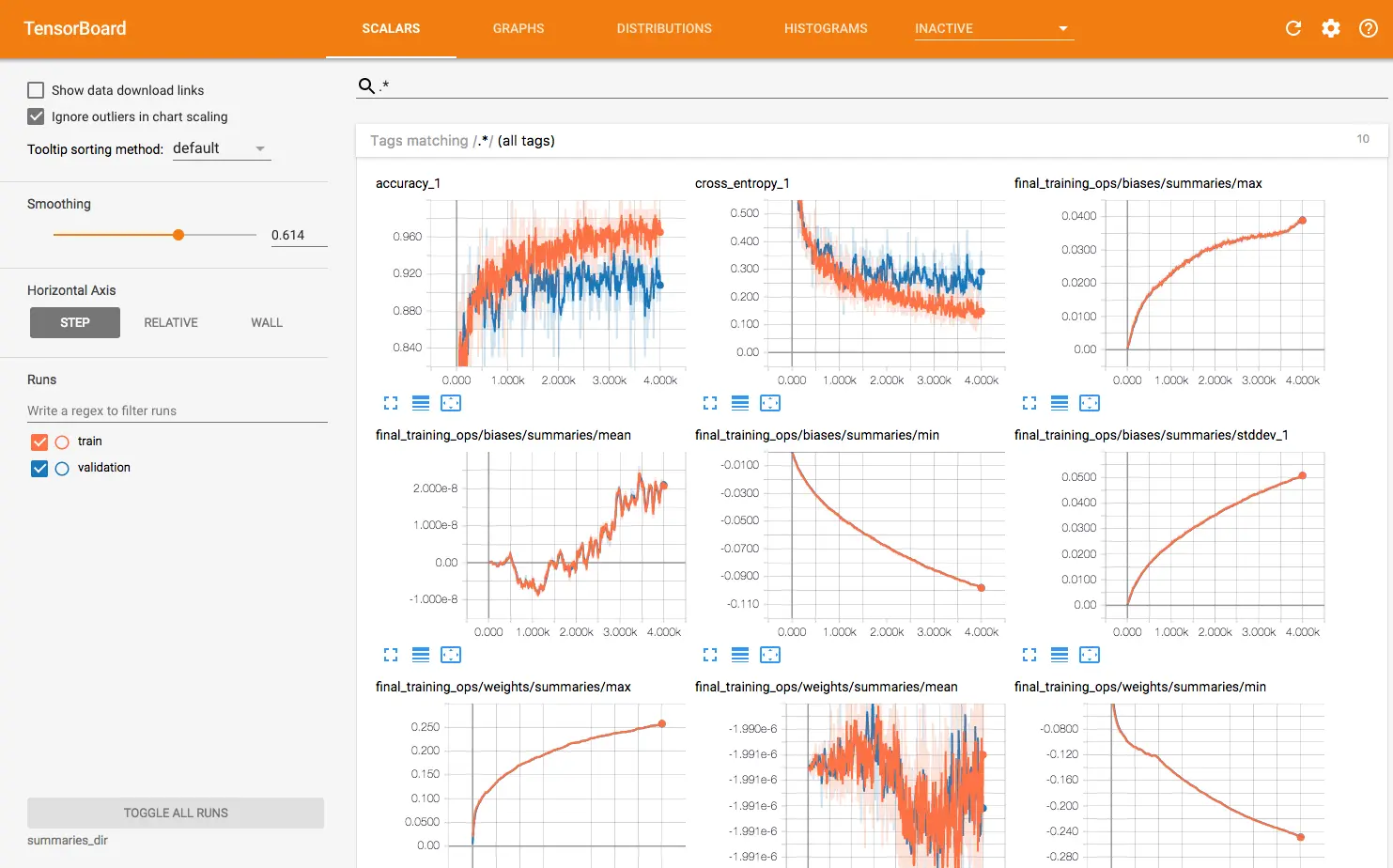Select the train run radio circle
Screen dimensions: 1393x868
click(62, 442)
